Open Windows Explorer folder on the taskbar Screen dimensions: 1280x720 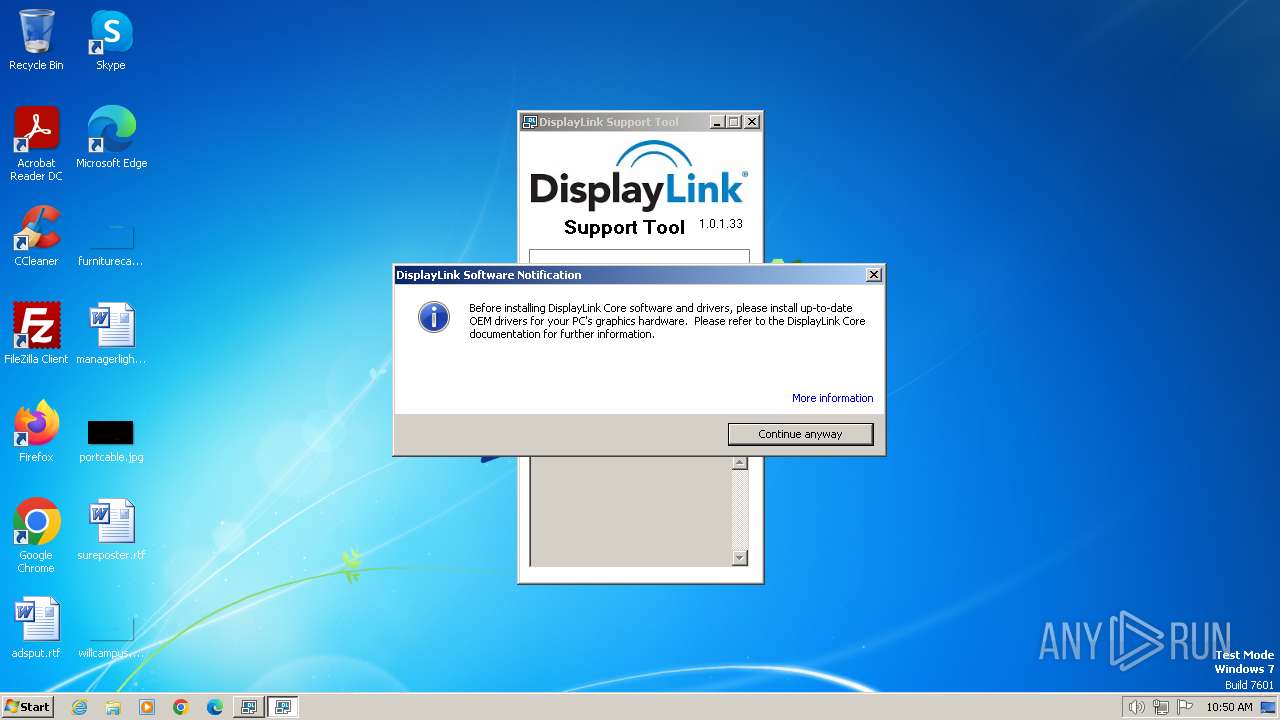click(x=113, y=707)
